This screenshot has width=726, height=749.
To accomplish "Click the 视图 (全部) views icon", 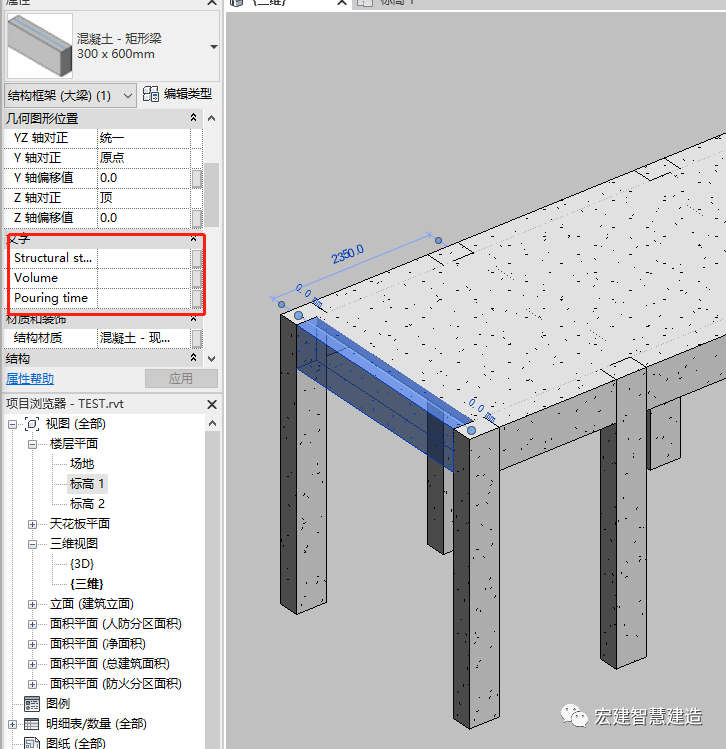I will coord(32,424).
